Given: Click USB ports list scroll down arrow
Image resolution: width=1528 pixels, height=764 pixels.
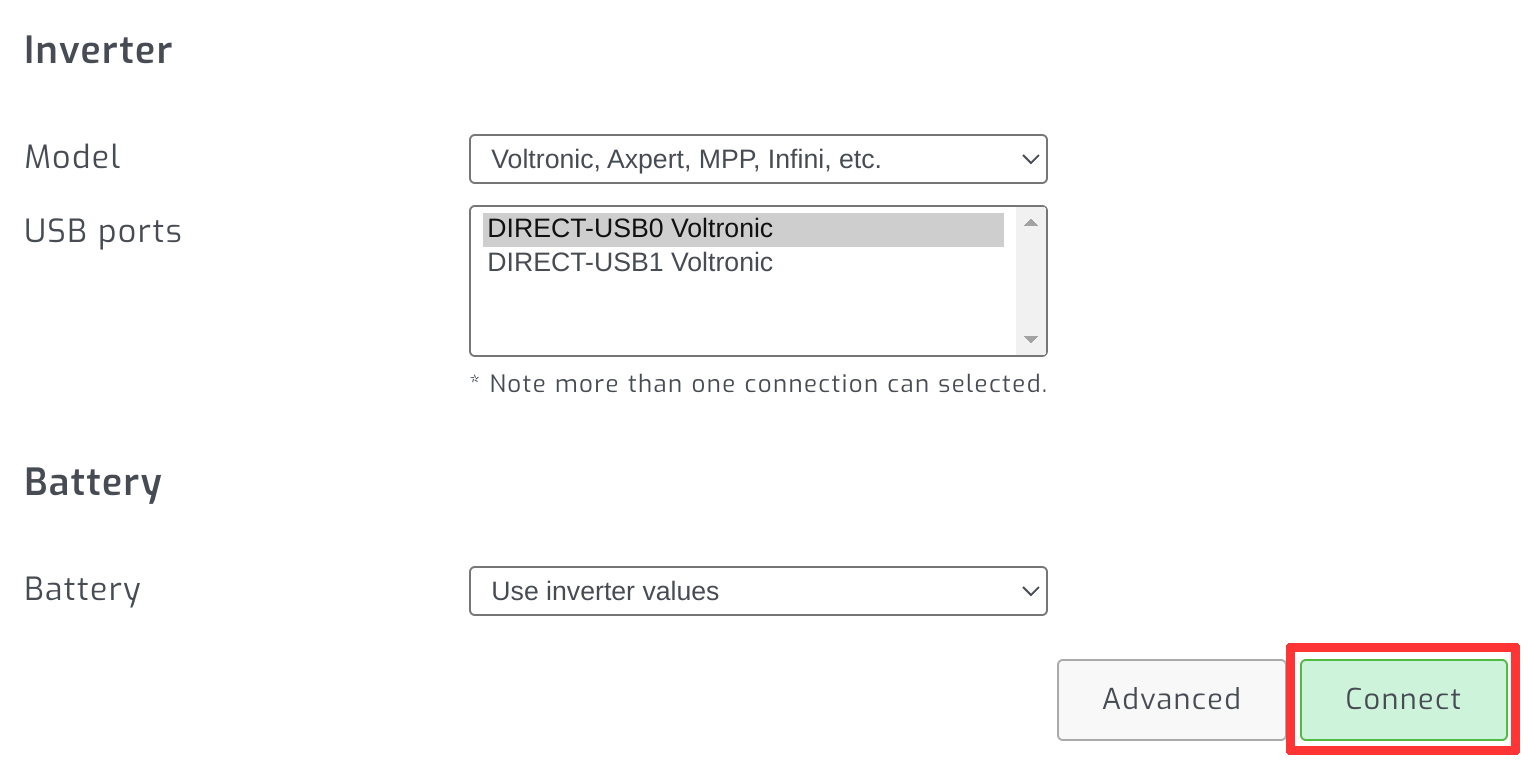Looking at the screenshot, I should [x=1031, y=340].
